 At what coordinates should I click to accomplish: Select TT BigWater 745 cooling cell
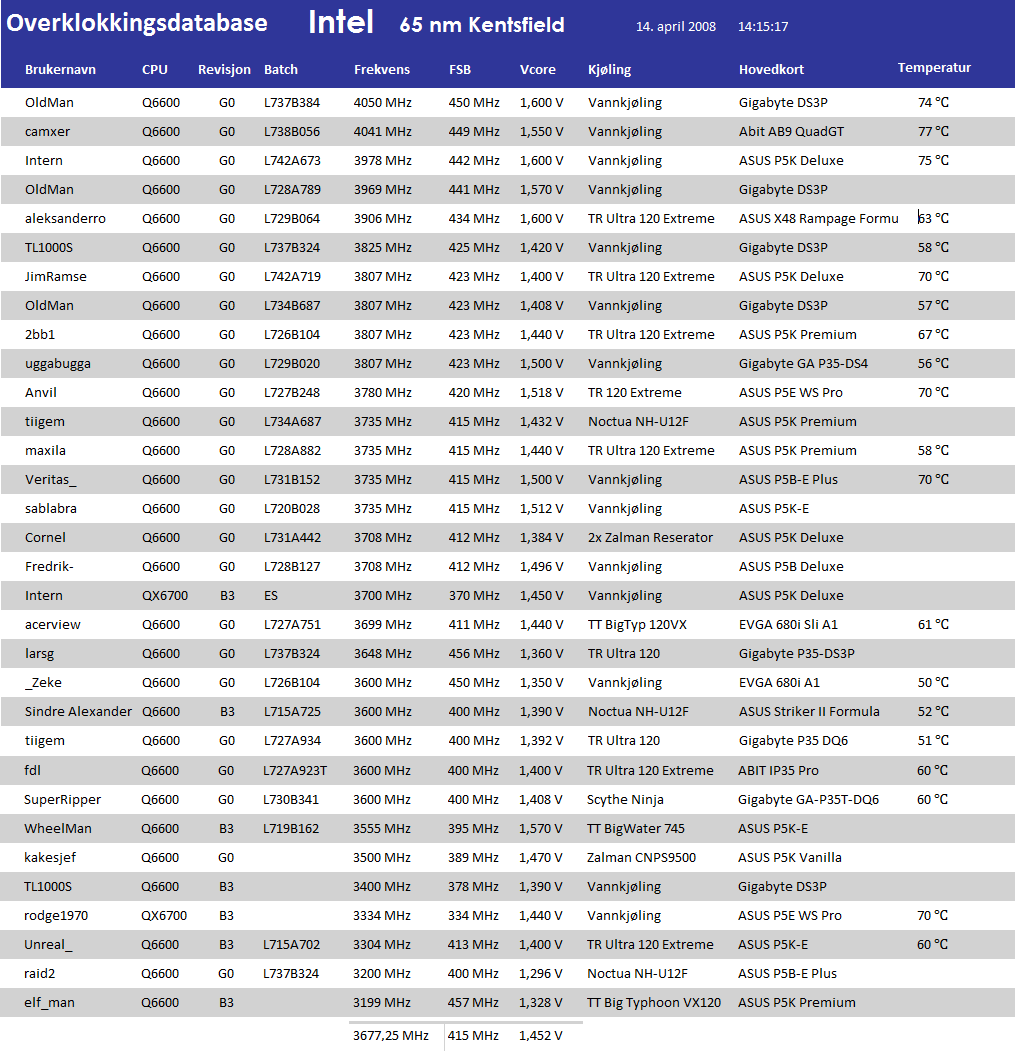[x=636, y=829]
